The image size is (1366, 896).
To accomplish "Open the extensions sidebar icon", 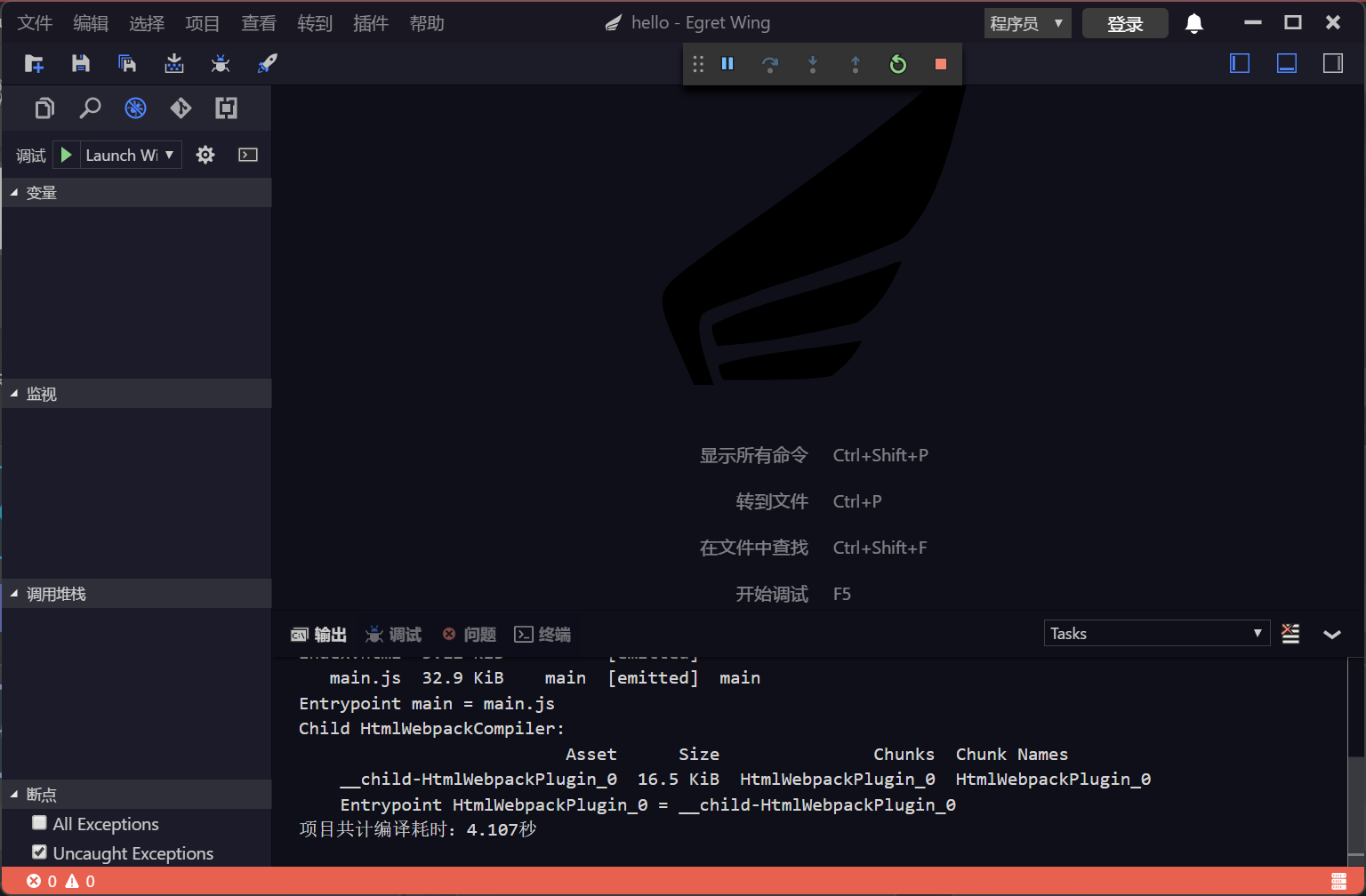I will (x=226, y=108).
